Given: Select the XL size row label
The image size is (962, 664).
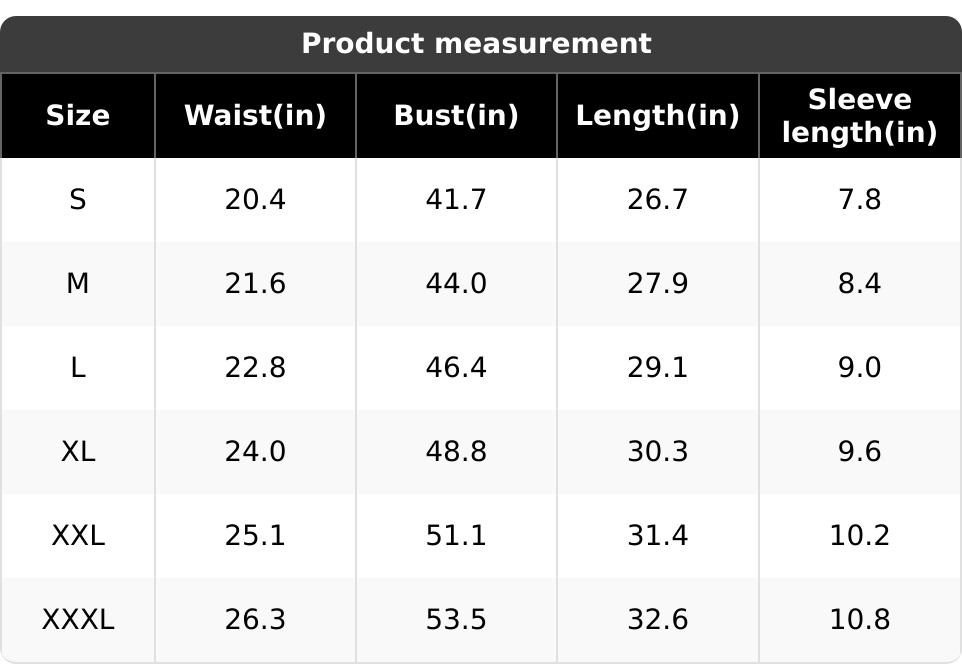Looking at the screenshot, I should click(x=78, y=452).
